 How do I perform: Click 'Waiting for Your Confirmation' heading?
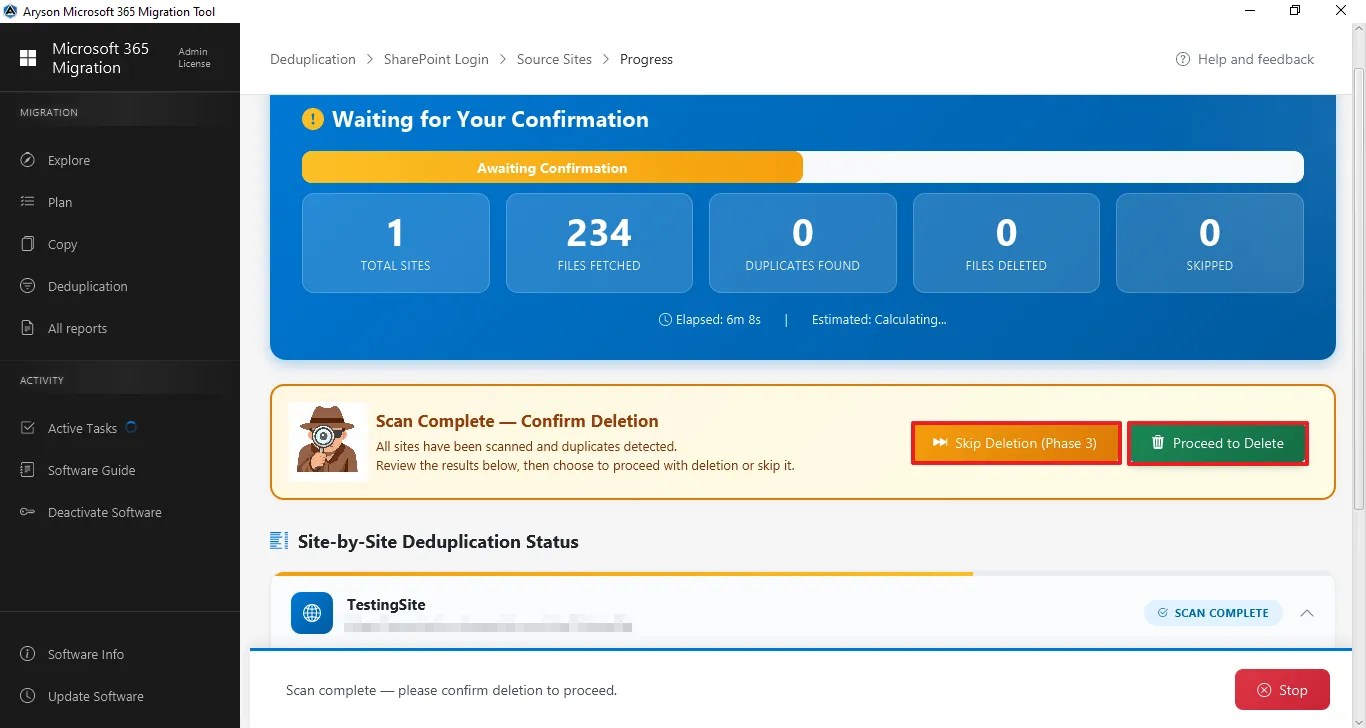pyautogui.click(x=490, y=120)
